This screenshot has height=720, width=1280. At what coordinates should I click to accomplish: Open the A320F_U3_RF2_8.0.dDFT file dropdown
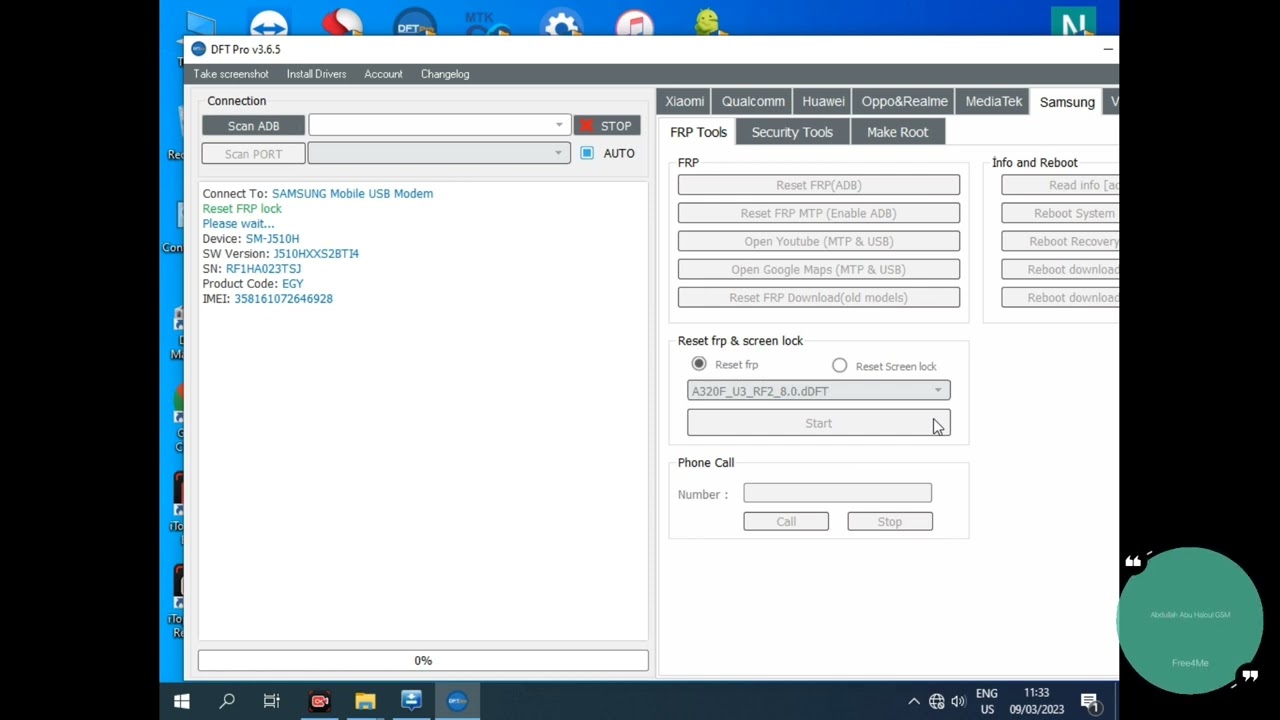tap(819, 391)
